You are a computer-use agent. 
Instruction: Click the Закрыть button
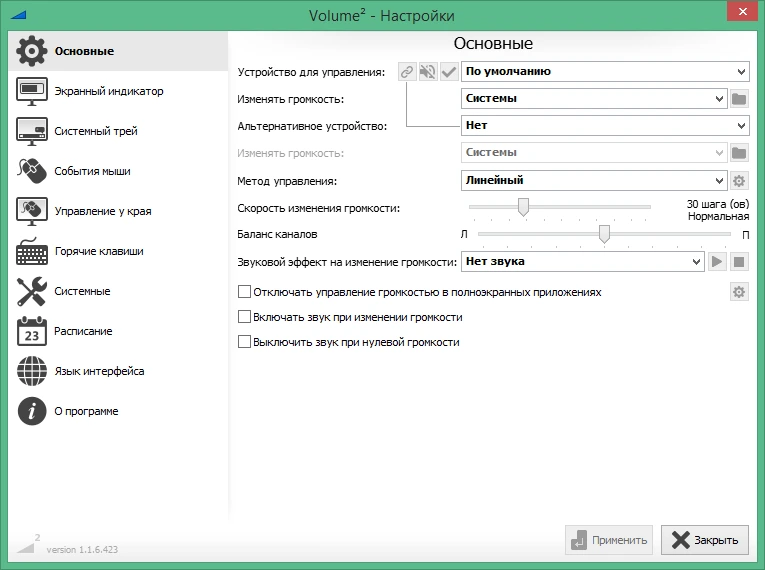(x=705, y=540)
